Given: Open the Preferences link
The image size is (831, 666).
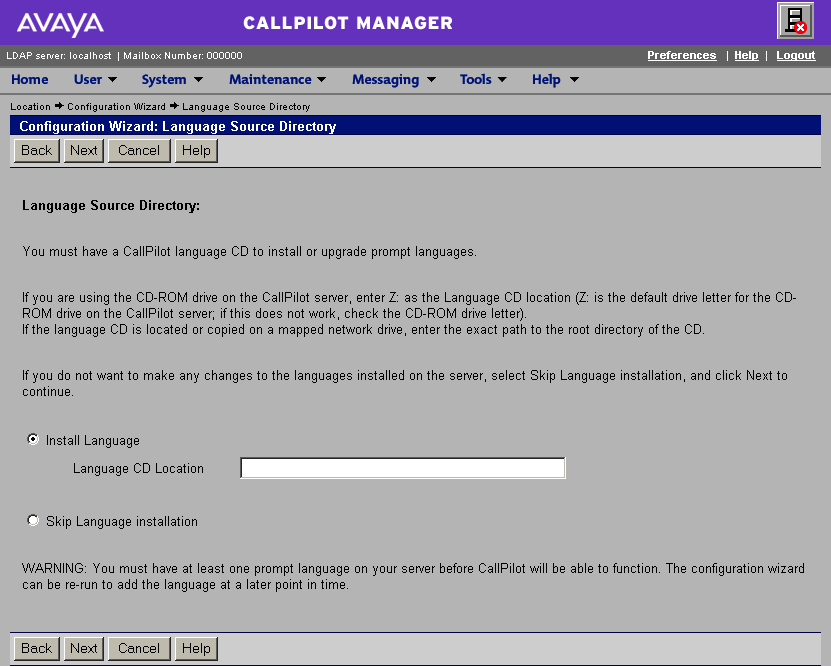Looking at the screenshot, I should point(682,55).
